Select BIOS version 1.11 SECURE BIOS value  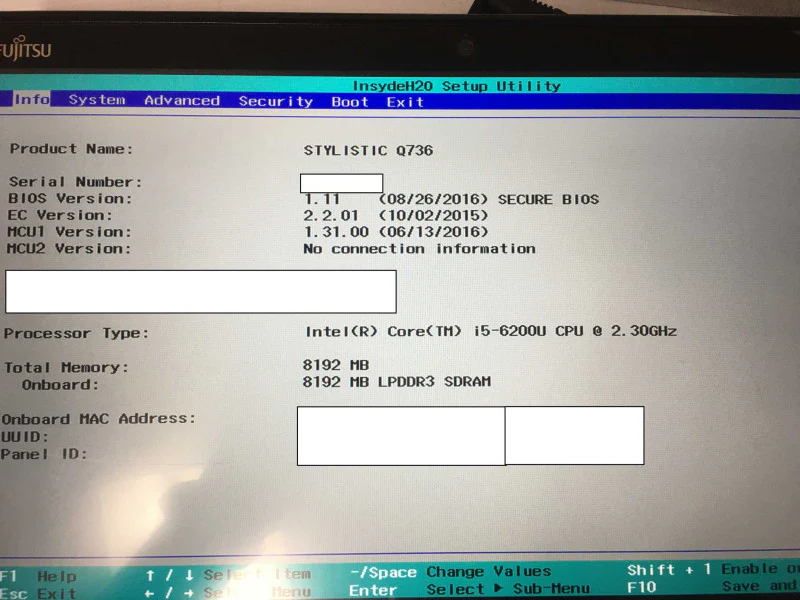click(x=451, y=199)
